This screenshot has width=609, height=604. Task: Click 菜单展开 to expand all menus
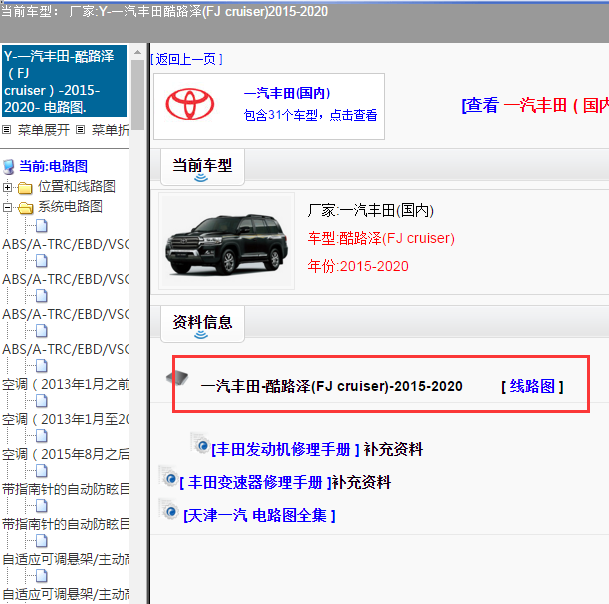[44, 130]
